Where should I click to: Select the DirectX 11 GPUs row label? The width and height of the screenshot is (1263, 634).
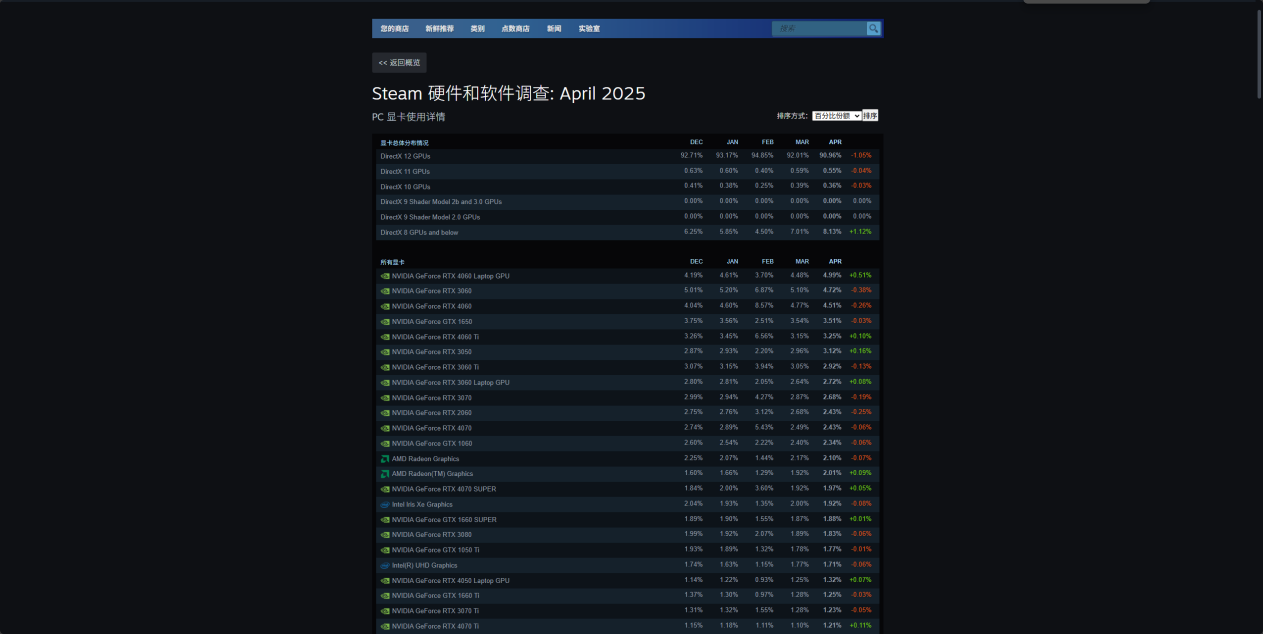pos(405,171)
